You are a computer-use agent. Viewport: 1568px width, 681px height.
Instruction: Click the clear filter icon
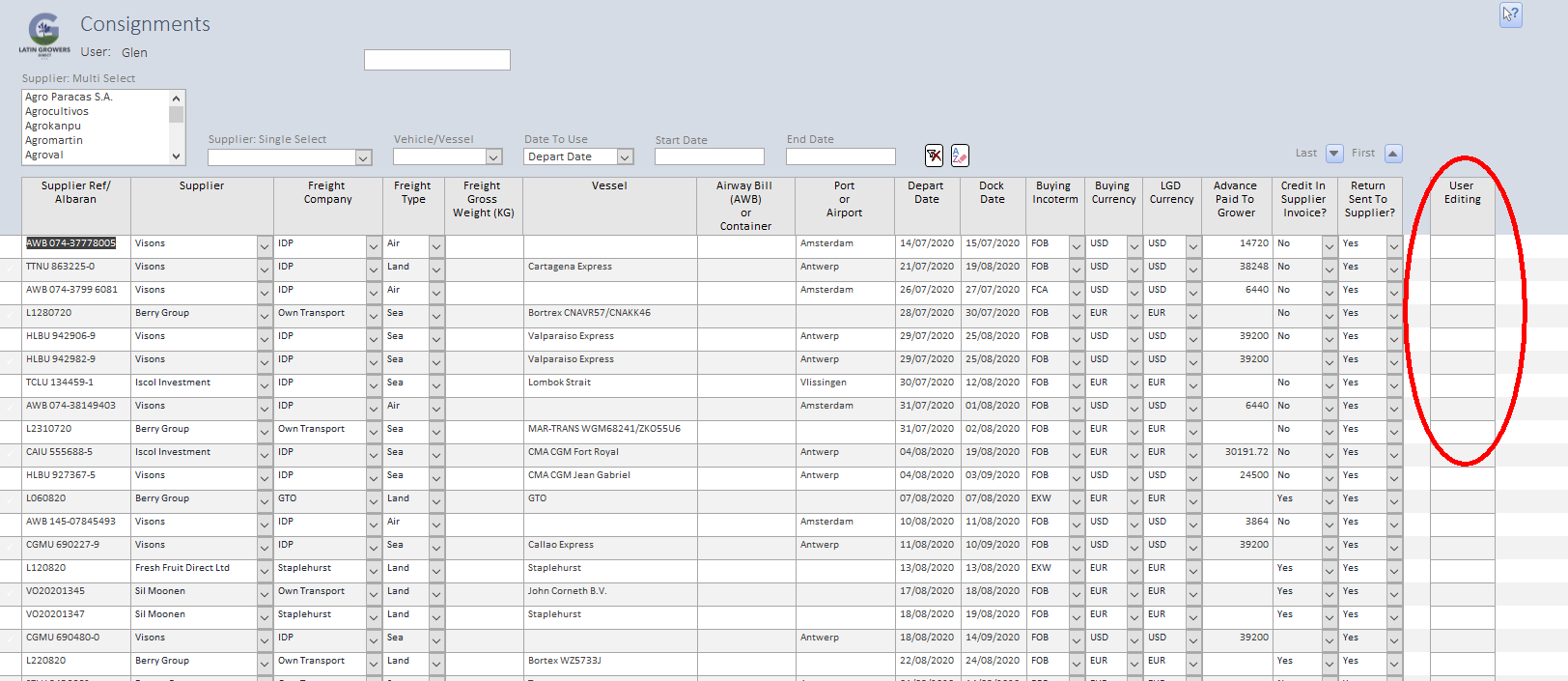[x=934, y=156]
